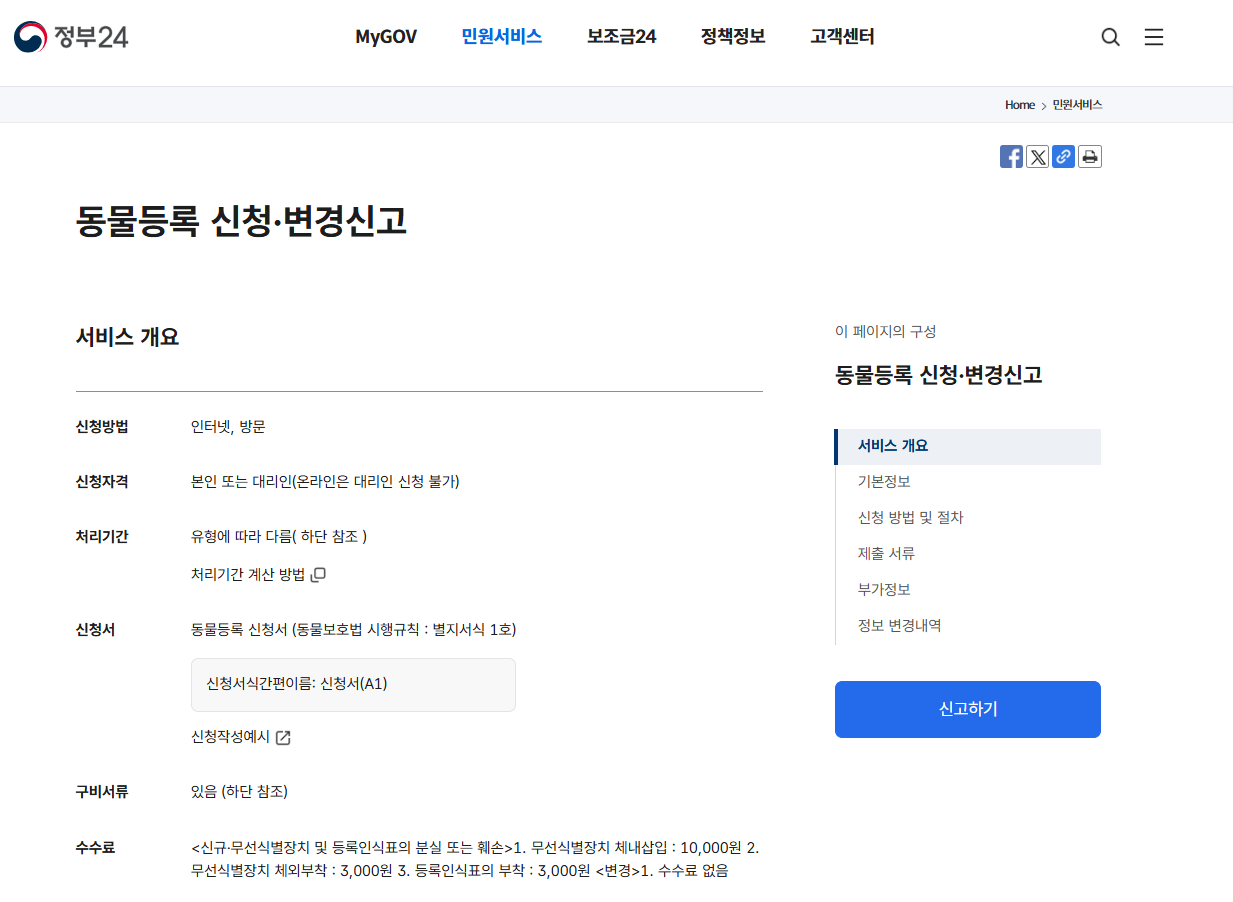Share the page on Facebook
Screen dimensions: 1233x902
(1011, 156)
